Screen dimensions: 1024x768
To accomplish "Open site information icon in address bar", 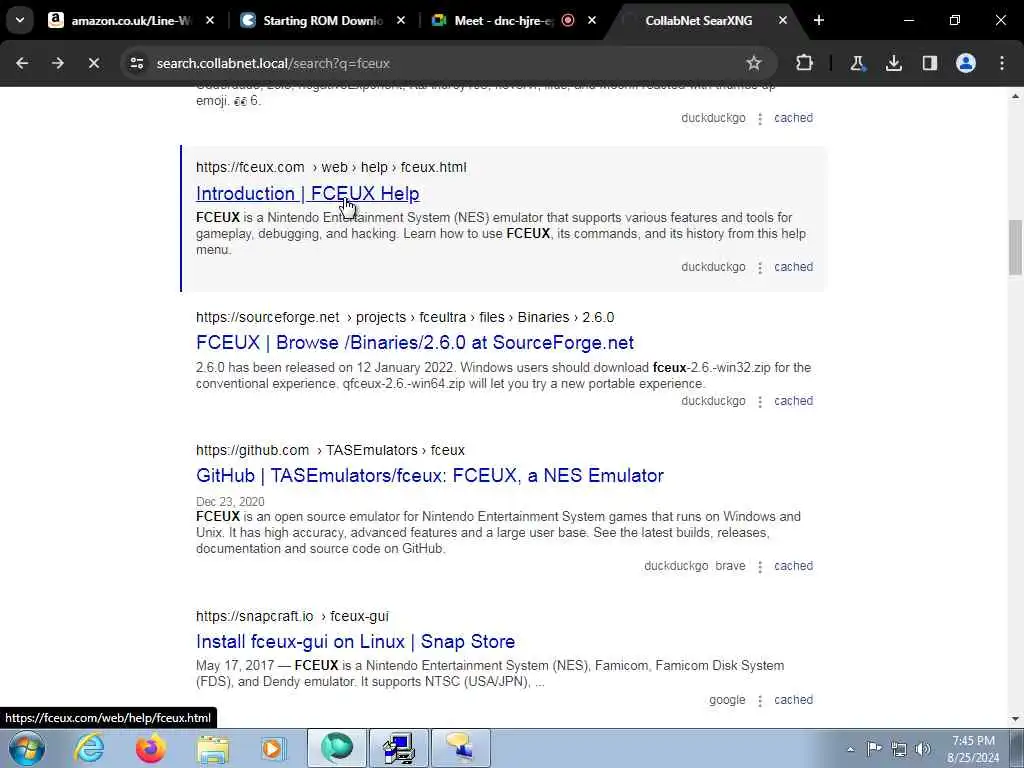I will (136, 63).
